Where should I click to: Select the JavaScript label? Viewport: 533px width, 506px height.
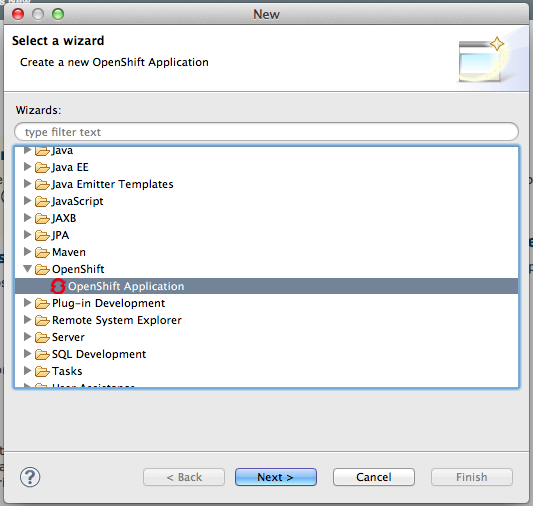pos(78,201)
